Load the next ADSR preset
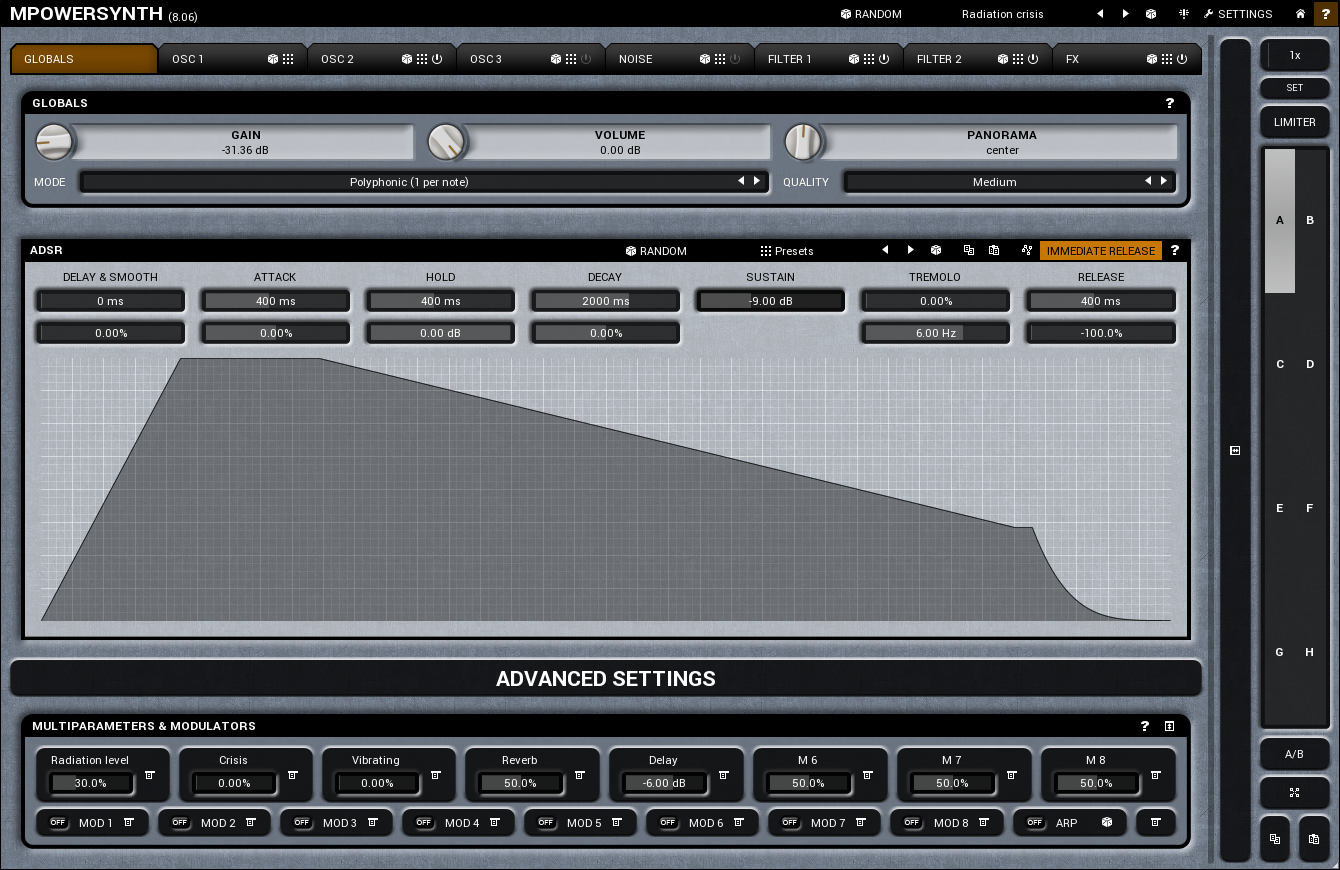Viewport: 1340px width, 870px height. (x=910, y=250)
